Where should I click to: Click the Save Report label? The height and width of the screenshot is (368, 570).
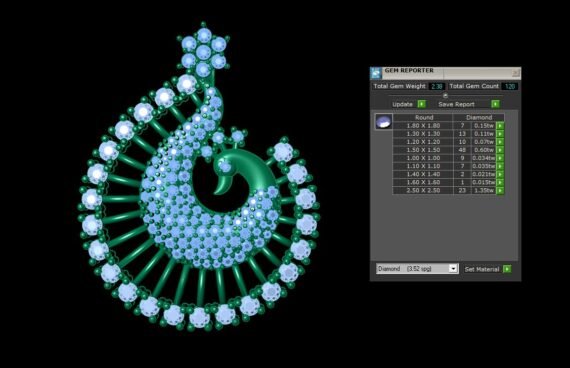tap(456, 104)
